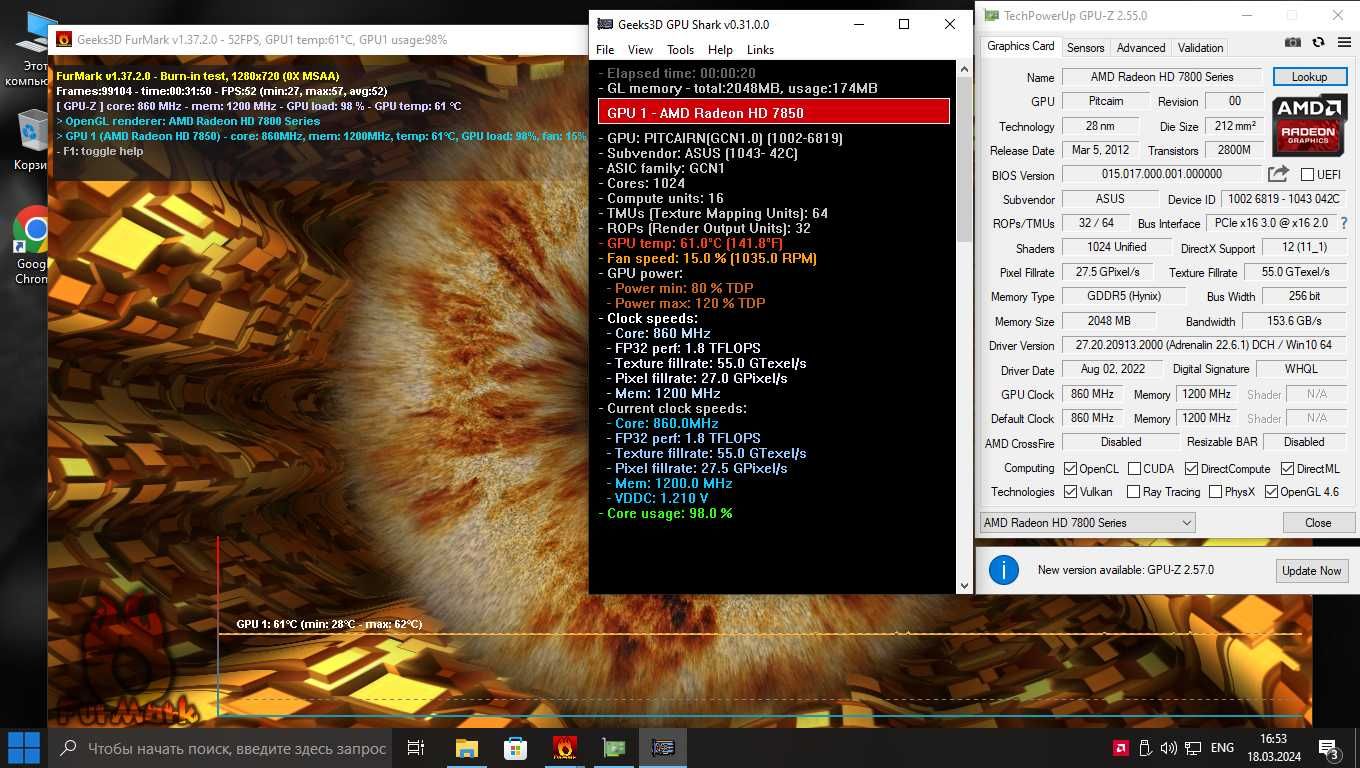
Task: Click the BIOS Version value field
Action: pyautogui.click(x=1163, y=174)
